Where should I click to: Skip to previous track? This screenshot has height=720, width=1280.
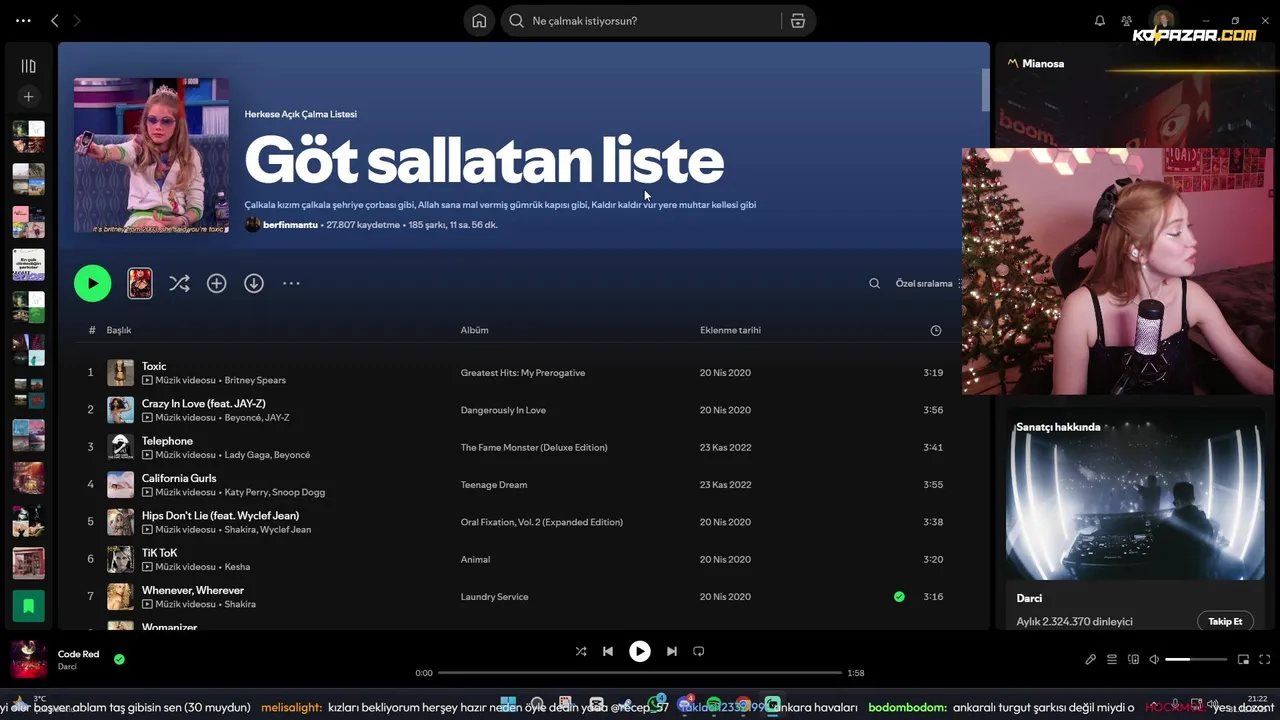pos(608,651)
